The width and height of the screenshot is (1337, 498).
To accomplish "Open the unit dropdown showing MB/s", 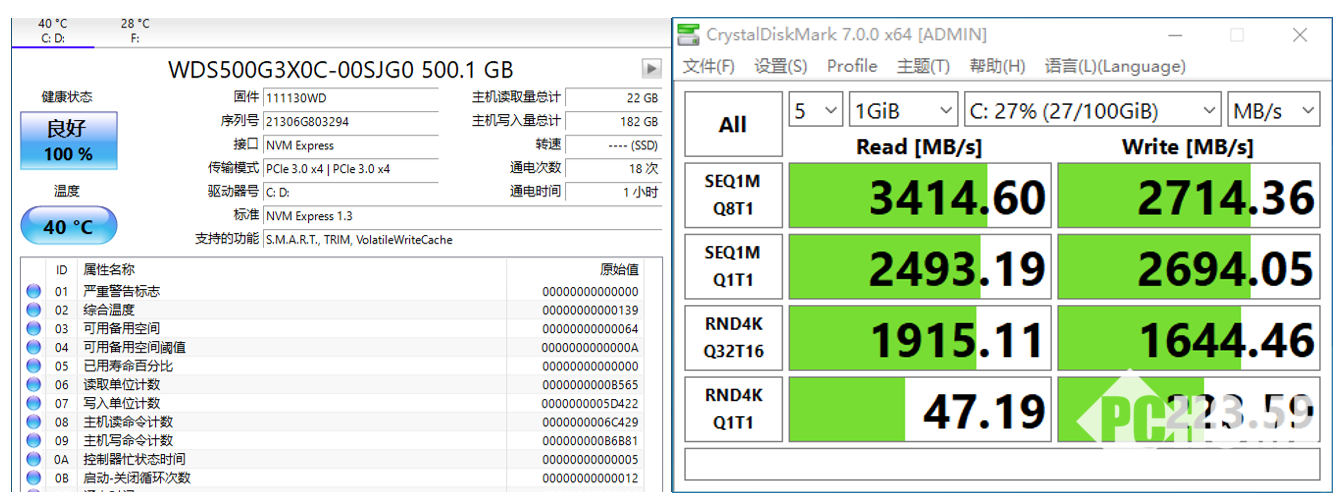I will [1273, 110].
